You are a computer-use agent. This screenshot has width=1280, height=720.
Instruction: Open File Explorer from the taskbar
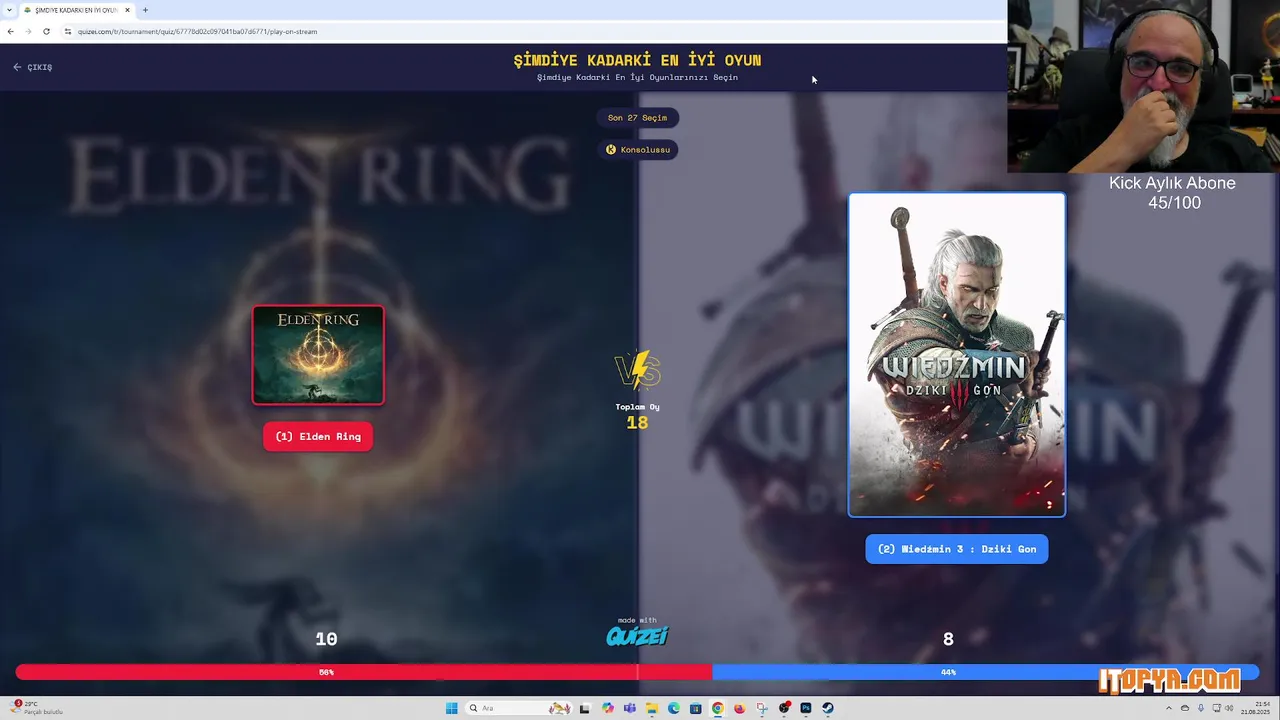click(x=651, y=708)
